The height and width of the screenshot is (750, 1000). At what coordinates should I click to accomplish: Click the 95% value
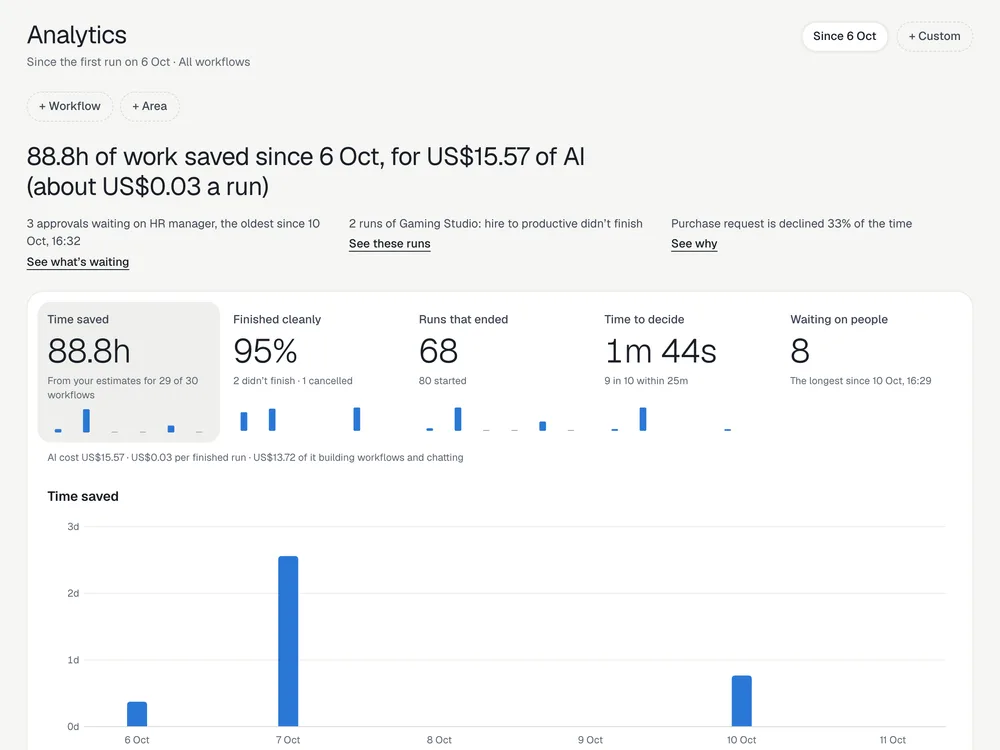(265, 351)
